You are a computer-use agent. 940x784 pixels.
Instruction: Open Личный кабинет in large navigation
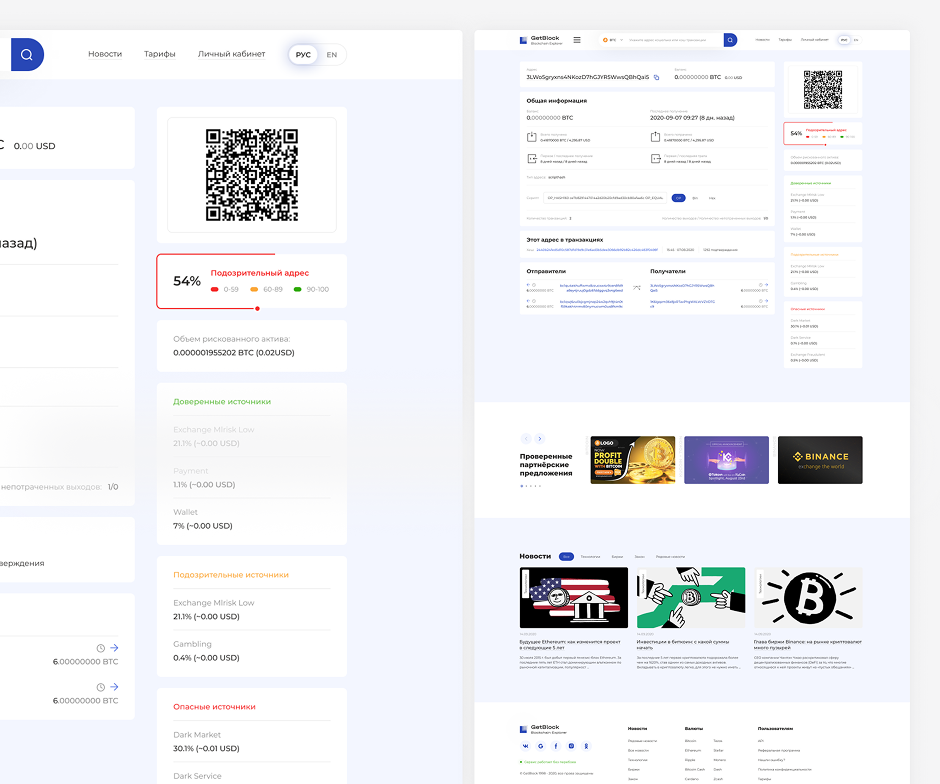click(x=231, y=54)
